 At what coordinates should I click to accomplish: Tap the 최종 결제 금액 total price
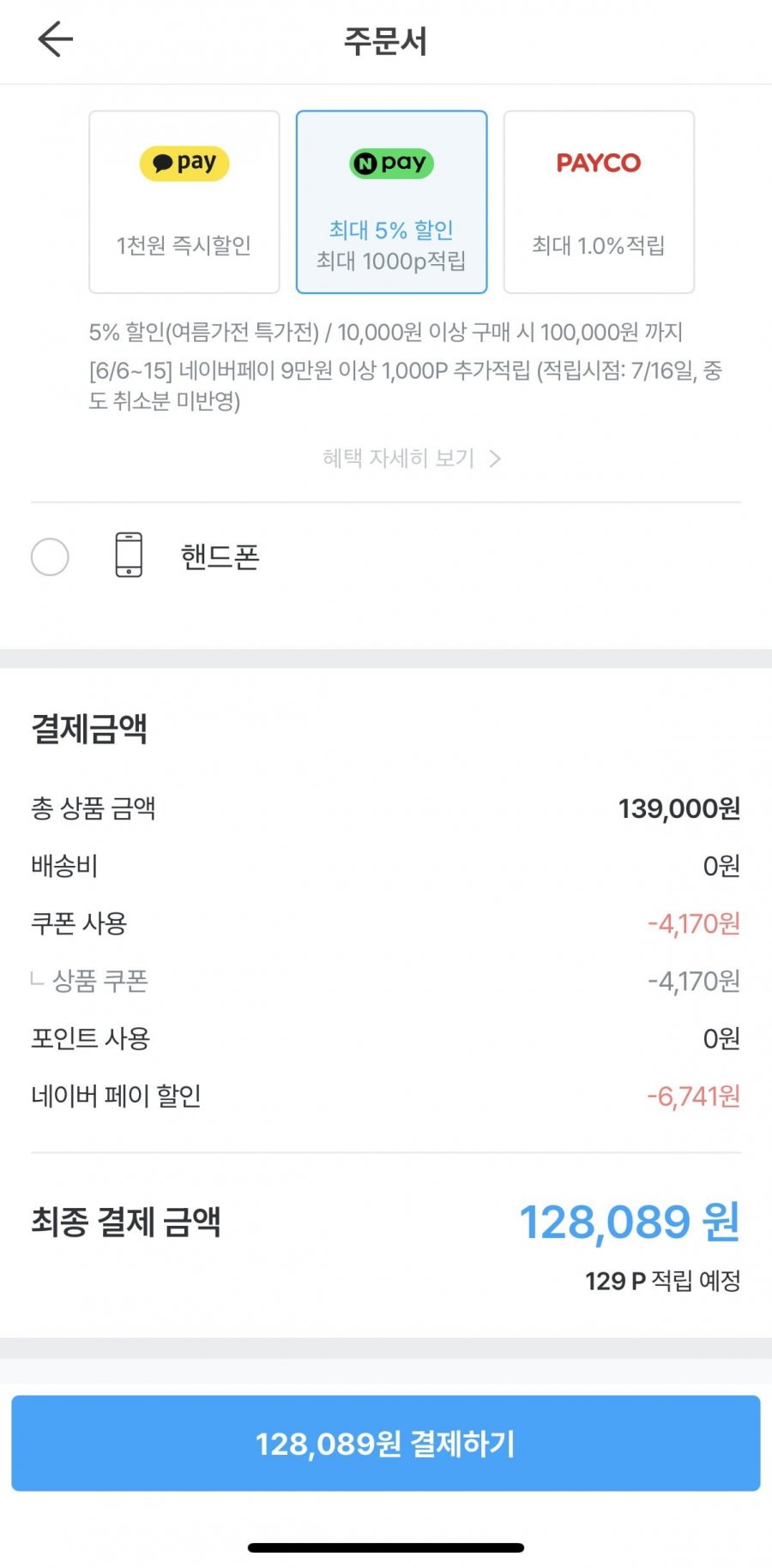[x=630, y=1222]
